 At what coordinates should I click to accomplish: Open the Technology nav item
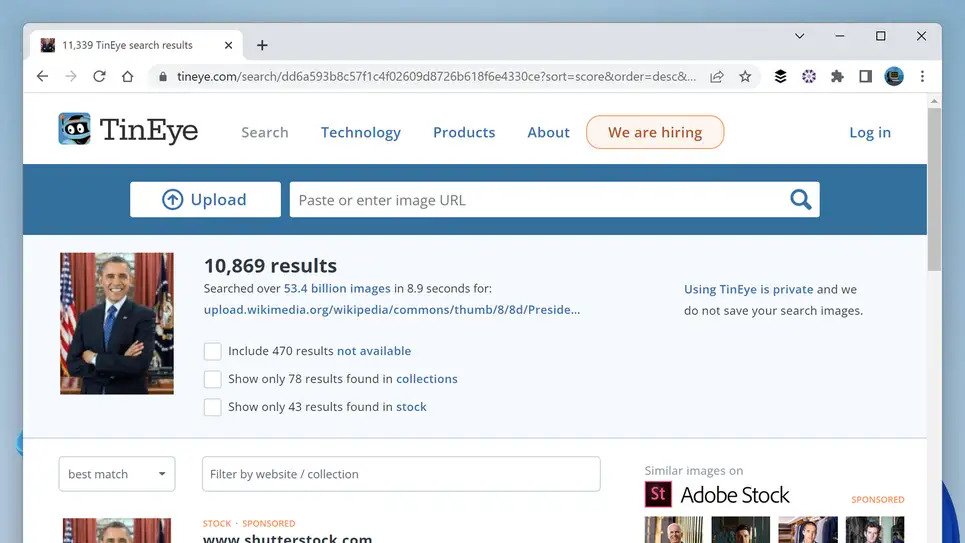pos(361,132)
